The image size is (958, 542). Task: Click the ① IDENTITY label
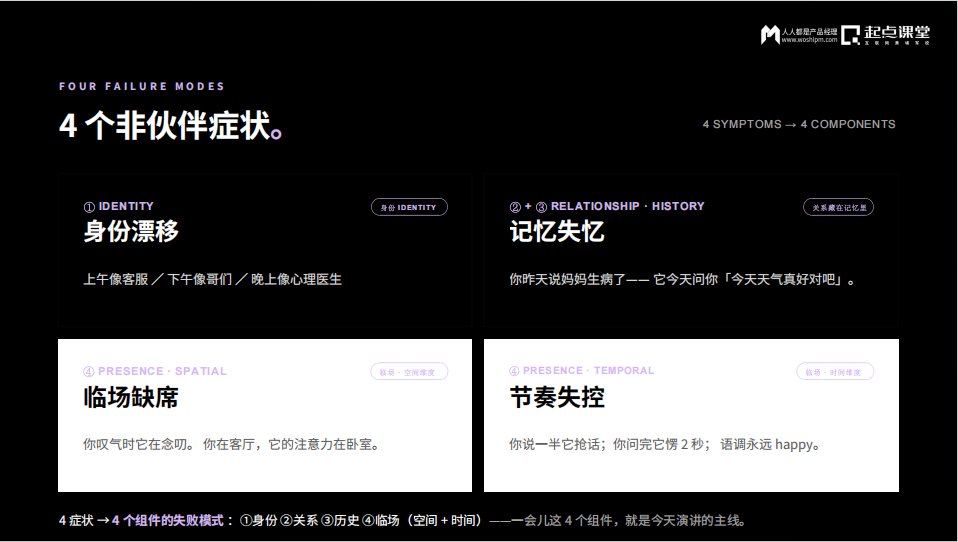(119, 207)
